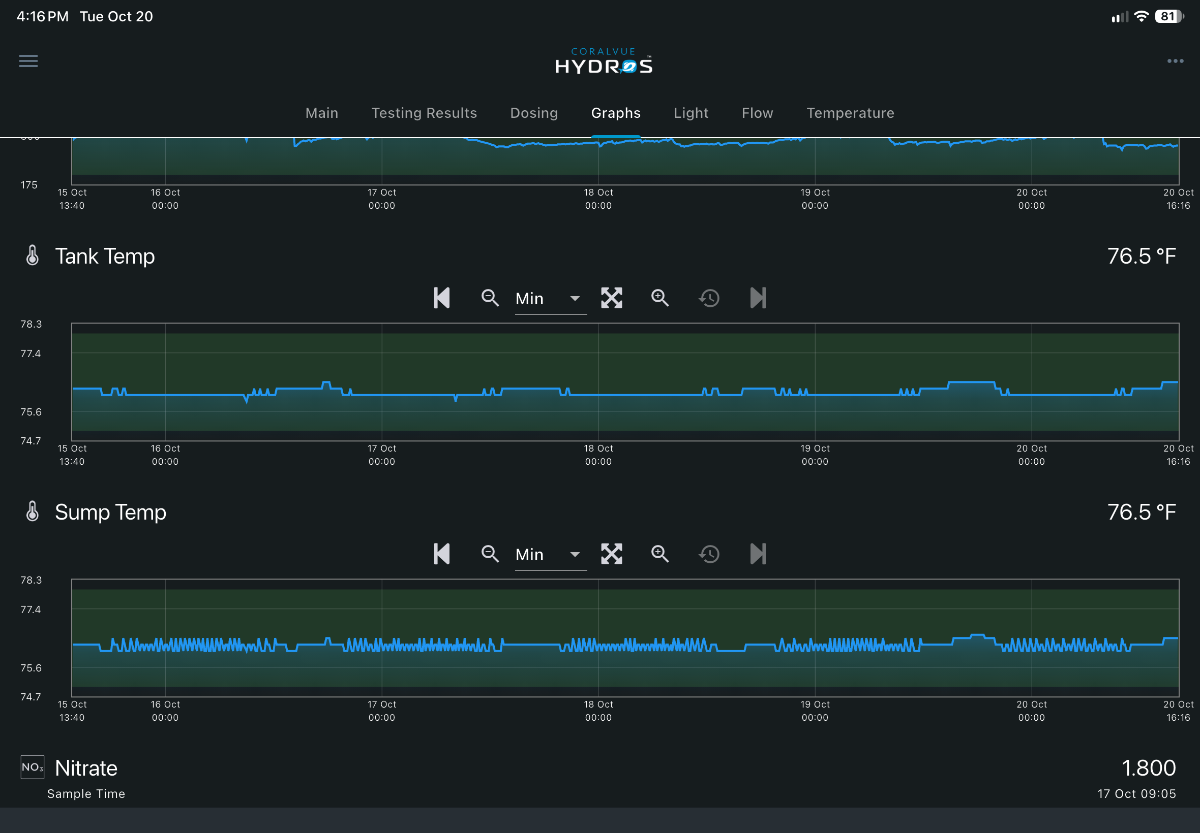Zoom out on the Tank Temp graph
This screenshot has width=1200, height=833.
click(x=490, y=298)
